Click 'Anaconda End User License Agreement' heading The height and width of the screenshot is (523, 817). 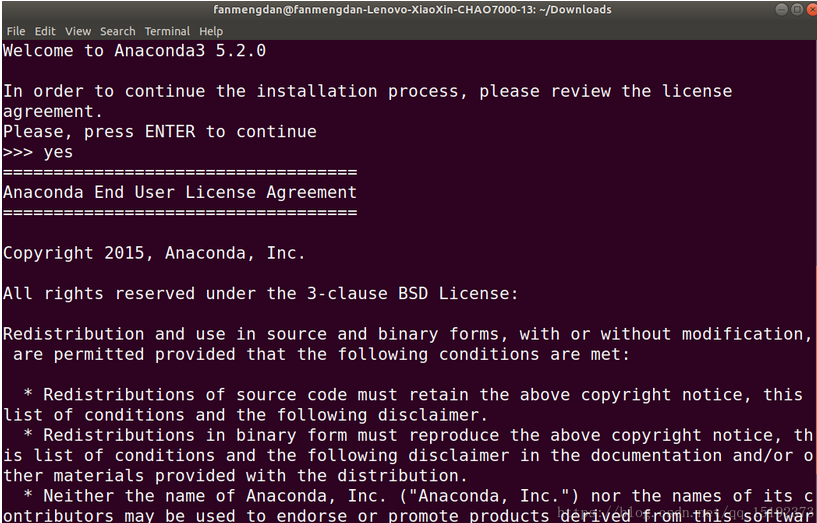point(180,192)
